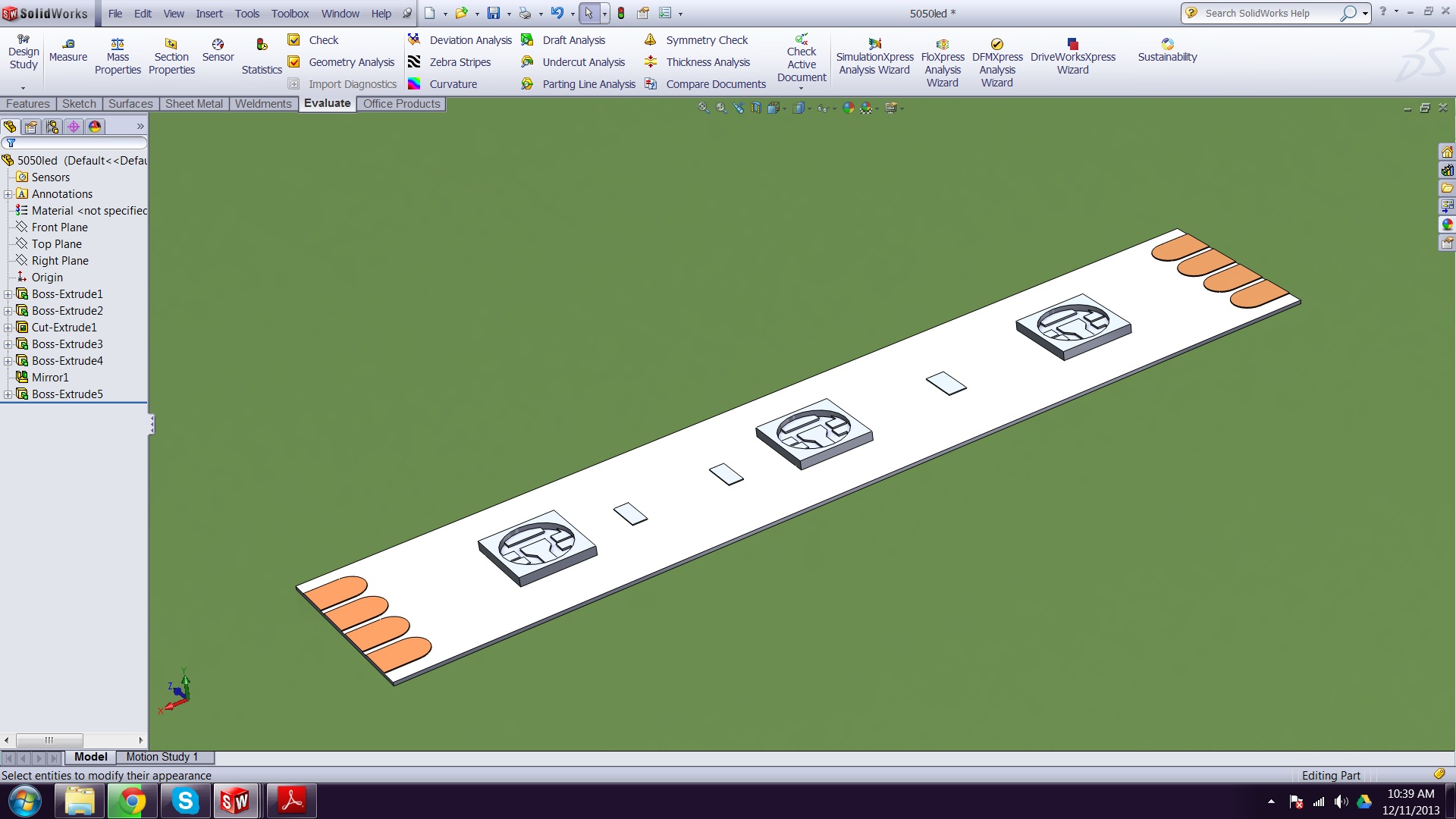Switch to Motion Study 1
This screenshot has width=1456, height=819.
pyautogui.click(x=162, y=757)
